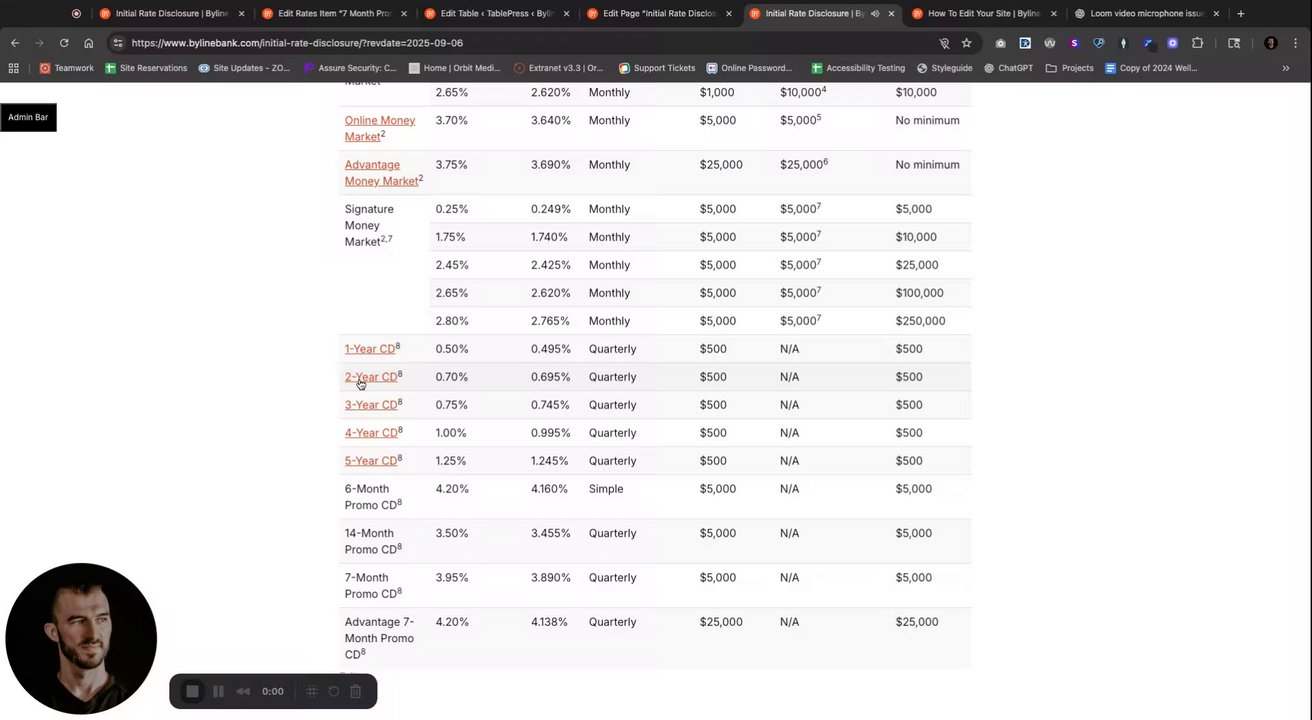Open the 5-Year CD link
This screenshot has height=720, width=1312.
371,461
